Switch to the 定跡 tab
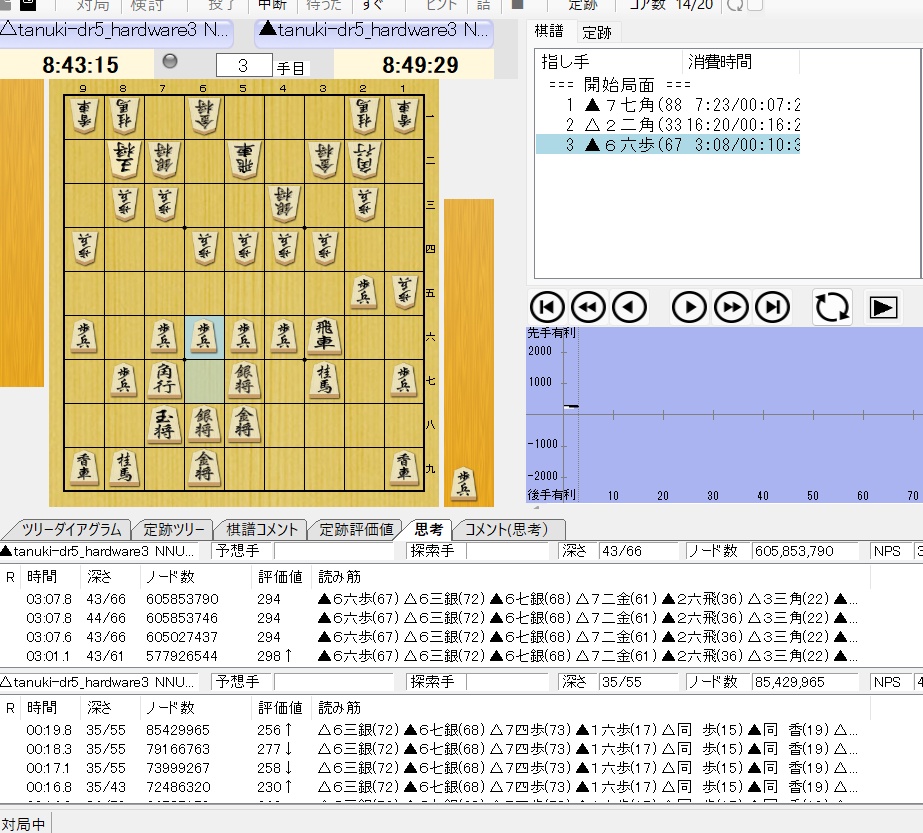The image size is (923, 833). point(597,32)
